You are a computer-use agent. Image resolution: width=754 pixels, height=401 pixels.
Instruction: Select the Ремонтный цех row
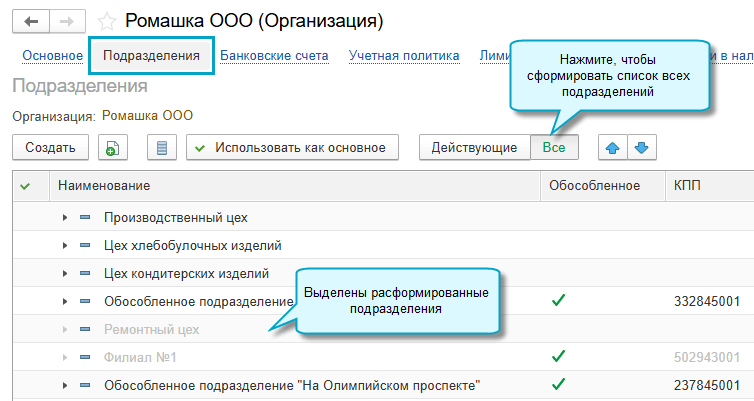151,329
